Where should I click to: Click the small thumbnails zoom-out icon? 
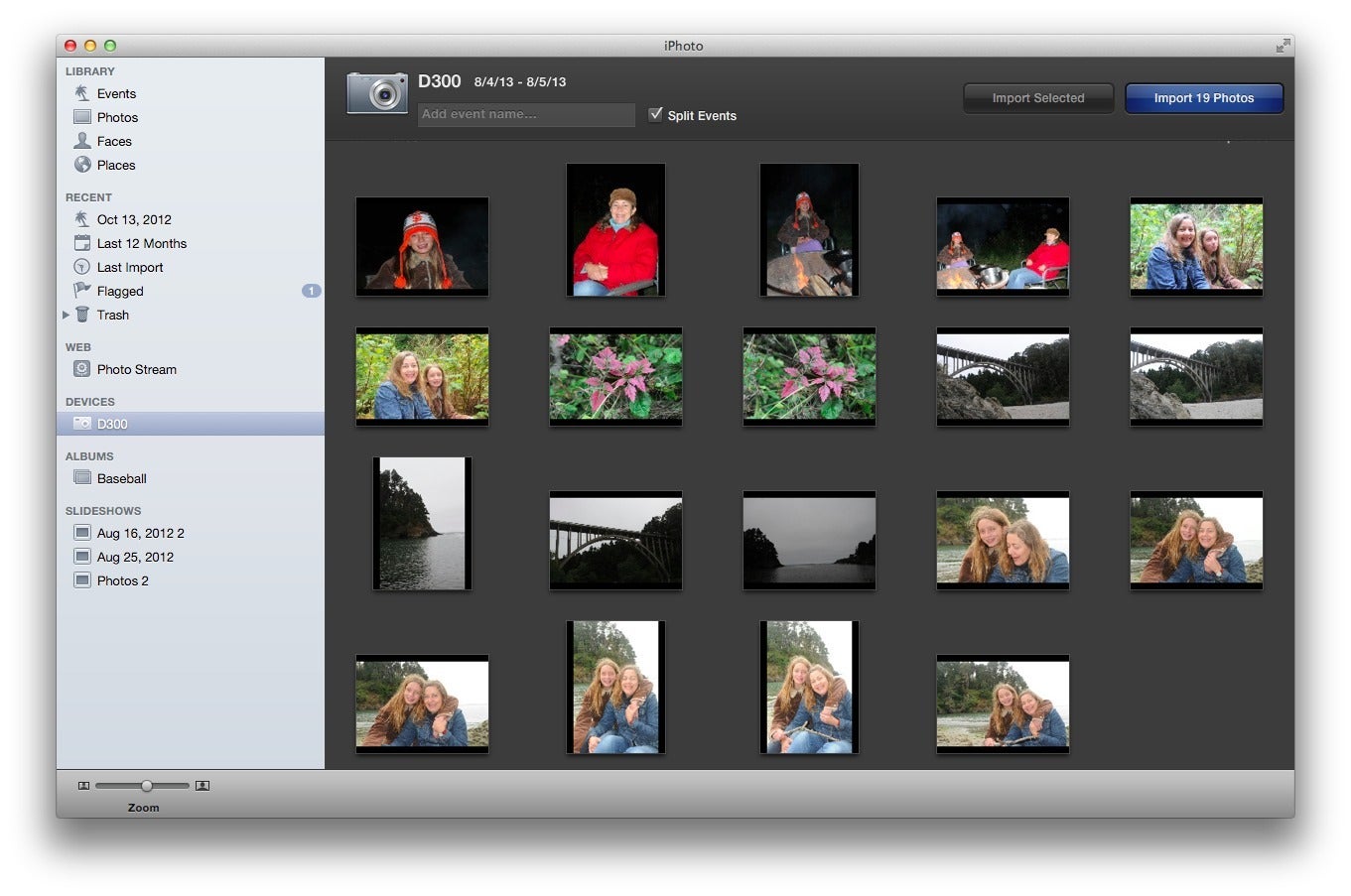[83, 786]
